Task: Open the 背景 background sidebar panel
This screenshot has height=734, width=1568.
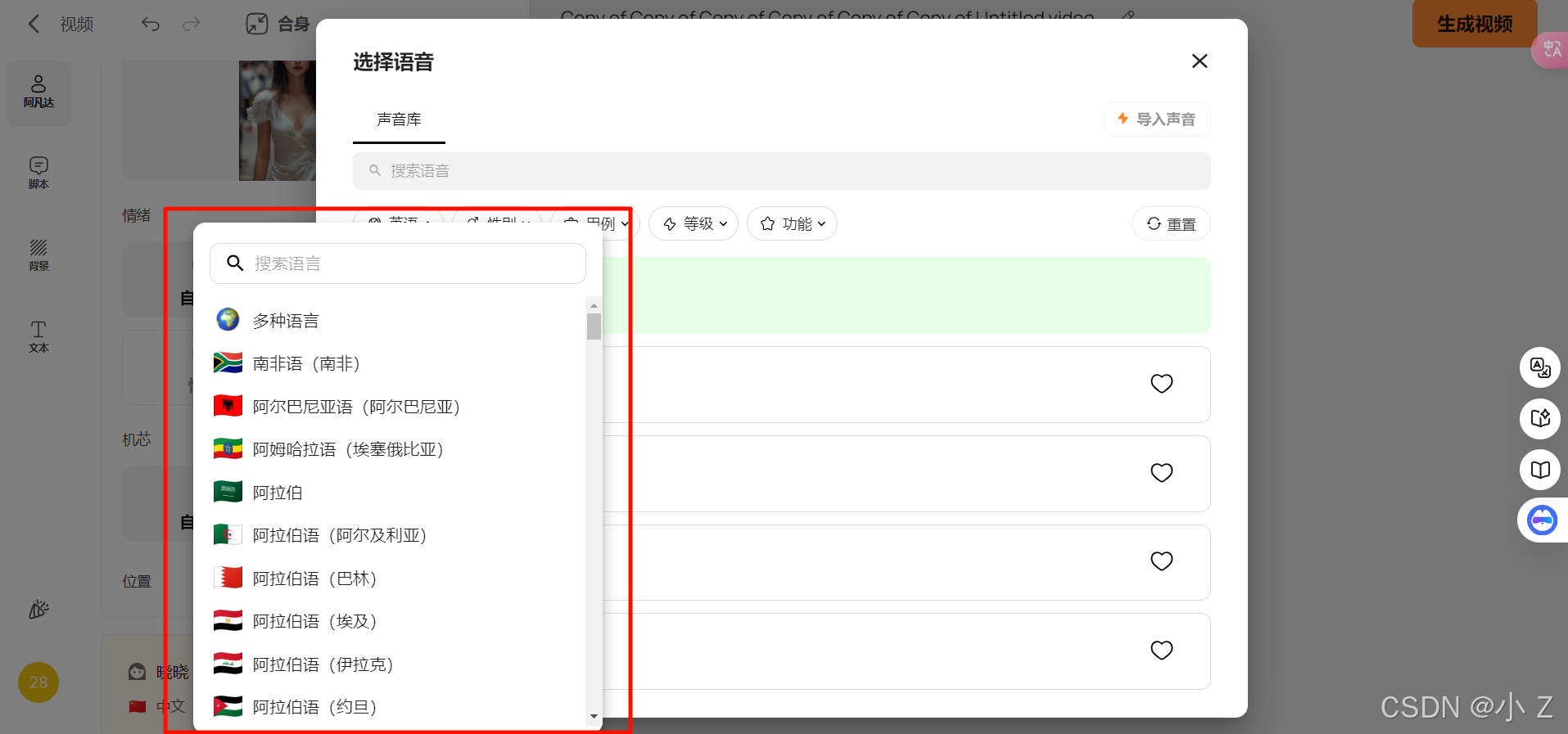Action: [x=38, y=254]
